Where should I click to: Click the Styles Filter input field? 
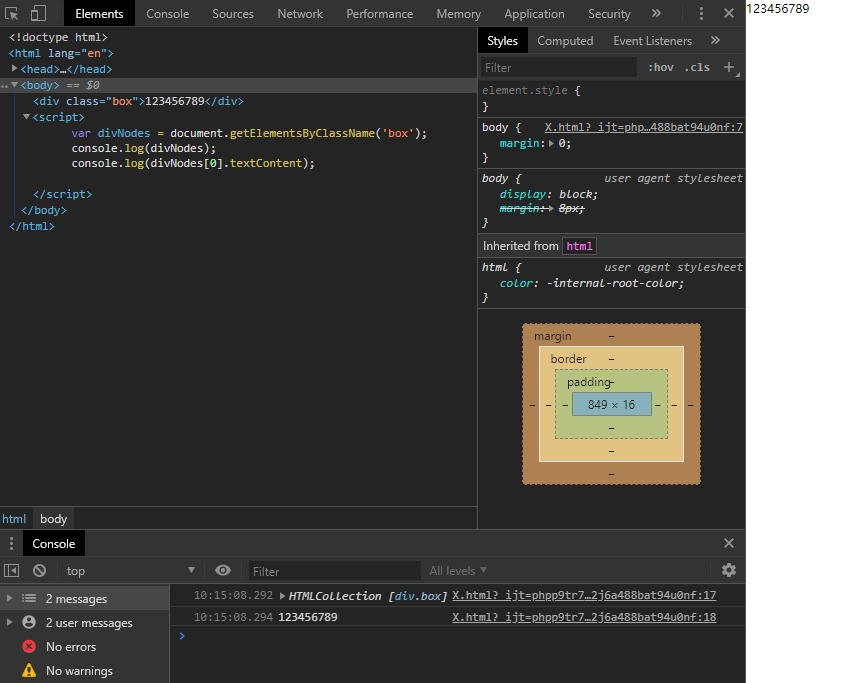click(x=559, y=68)
